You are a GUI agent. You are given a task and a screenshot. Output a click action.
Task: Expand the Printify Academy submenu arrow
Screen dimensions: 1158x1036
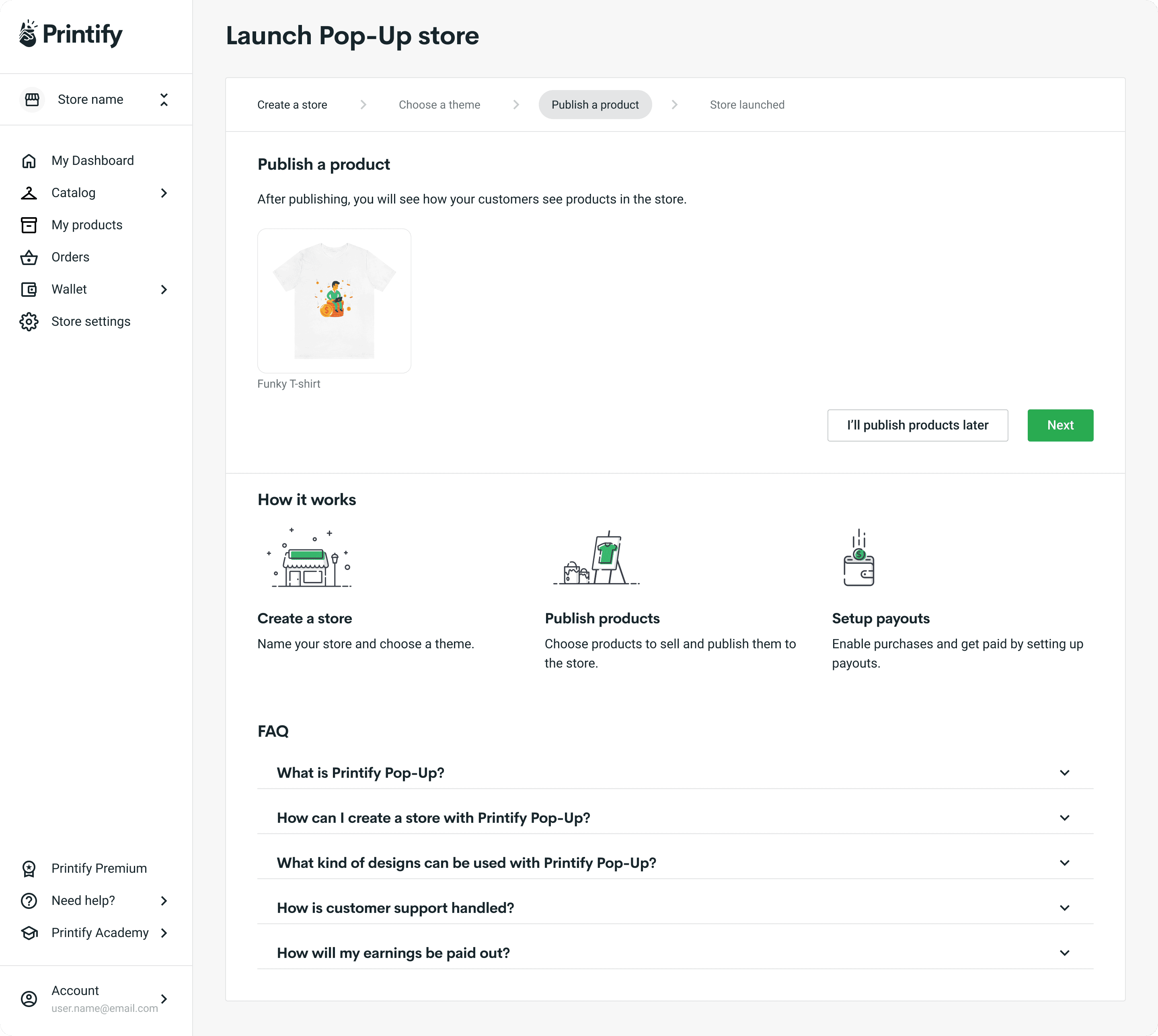(164, 933)
